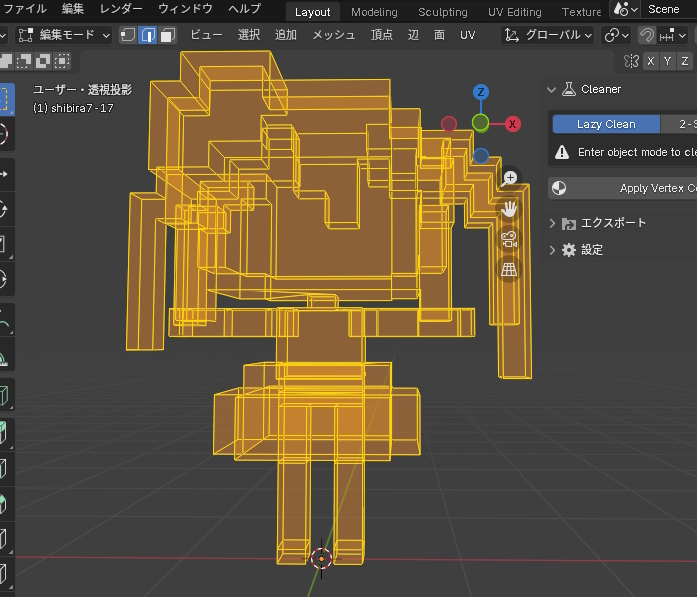
Task: Select vertex selection mode icon
Action: tap(128, 35)
